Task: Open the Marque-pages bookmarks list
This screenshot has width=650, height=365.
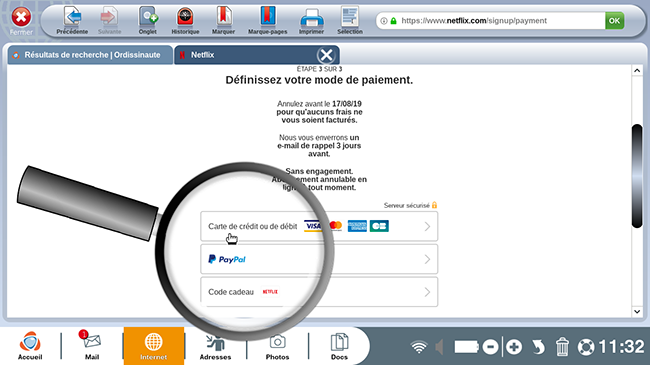Action: tap(268, 20)
